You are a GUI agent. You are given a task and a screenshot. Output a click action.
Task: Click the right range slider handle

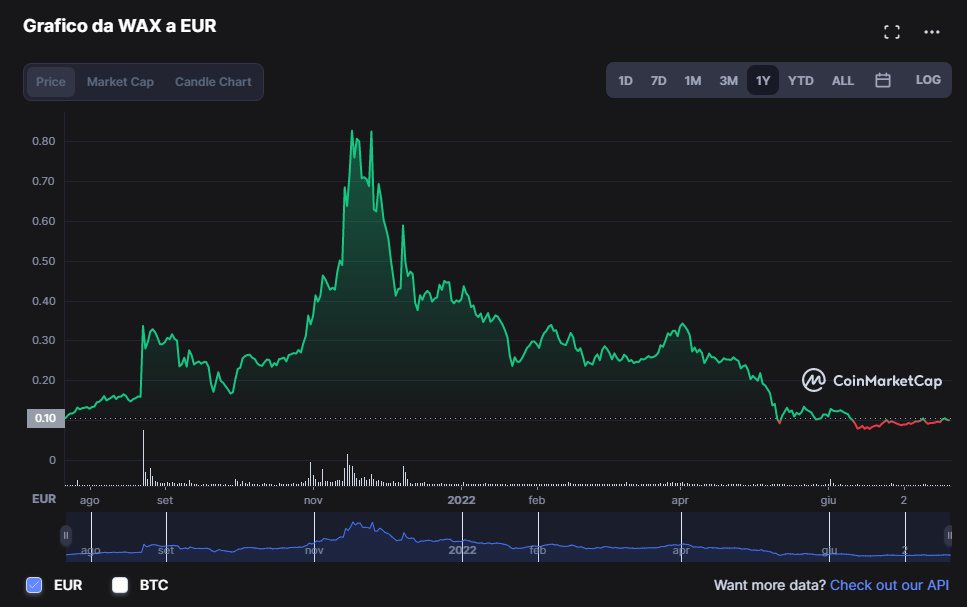tap(950, 535)
